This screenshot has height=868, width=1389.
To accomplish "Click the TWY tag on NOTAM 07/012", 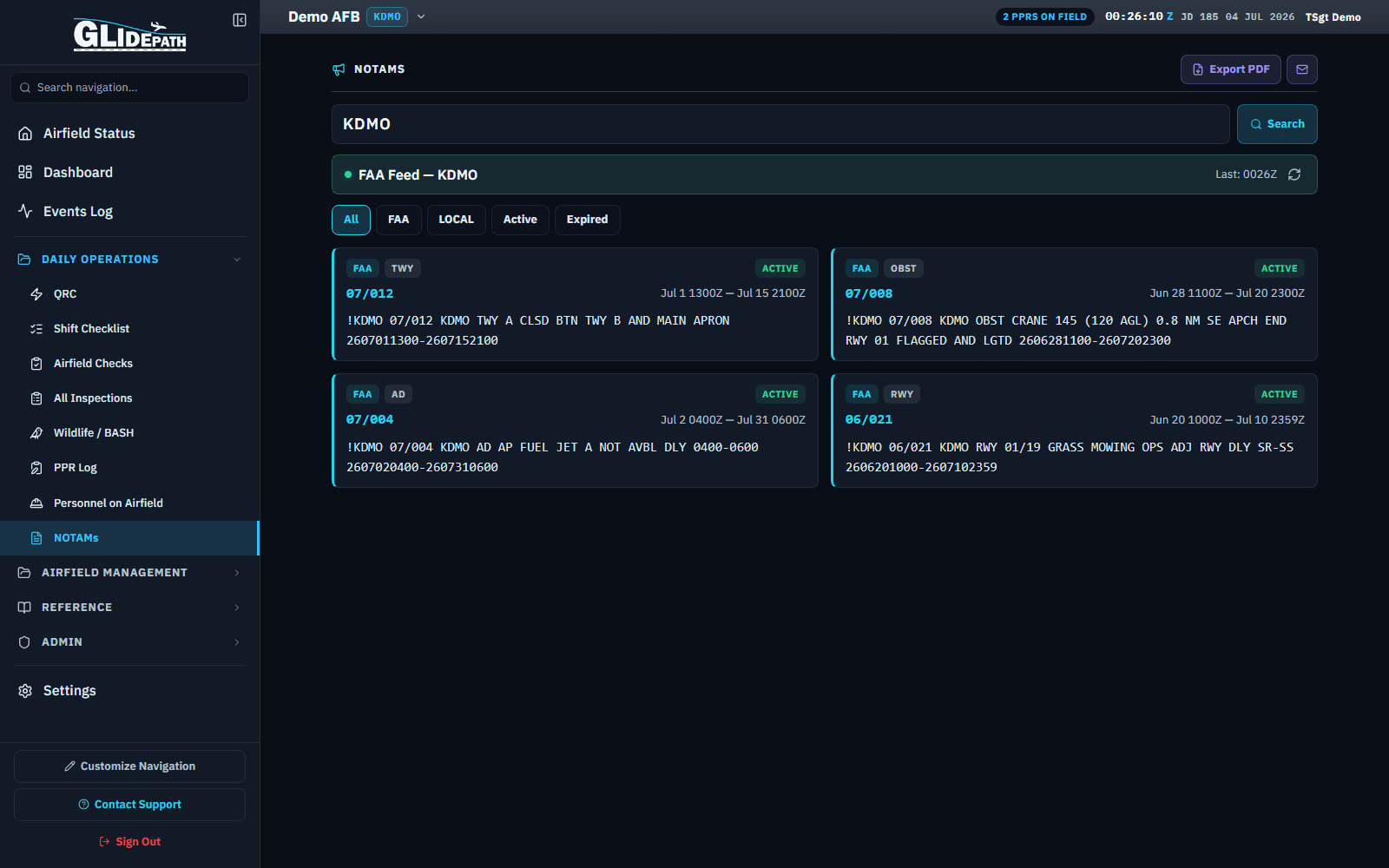I will click(402, 269).
